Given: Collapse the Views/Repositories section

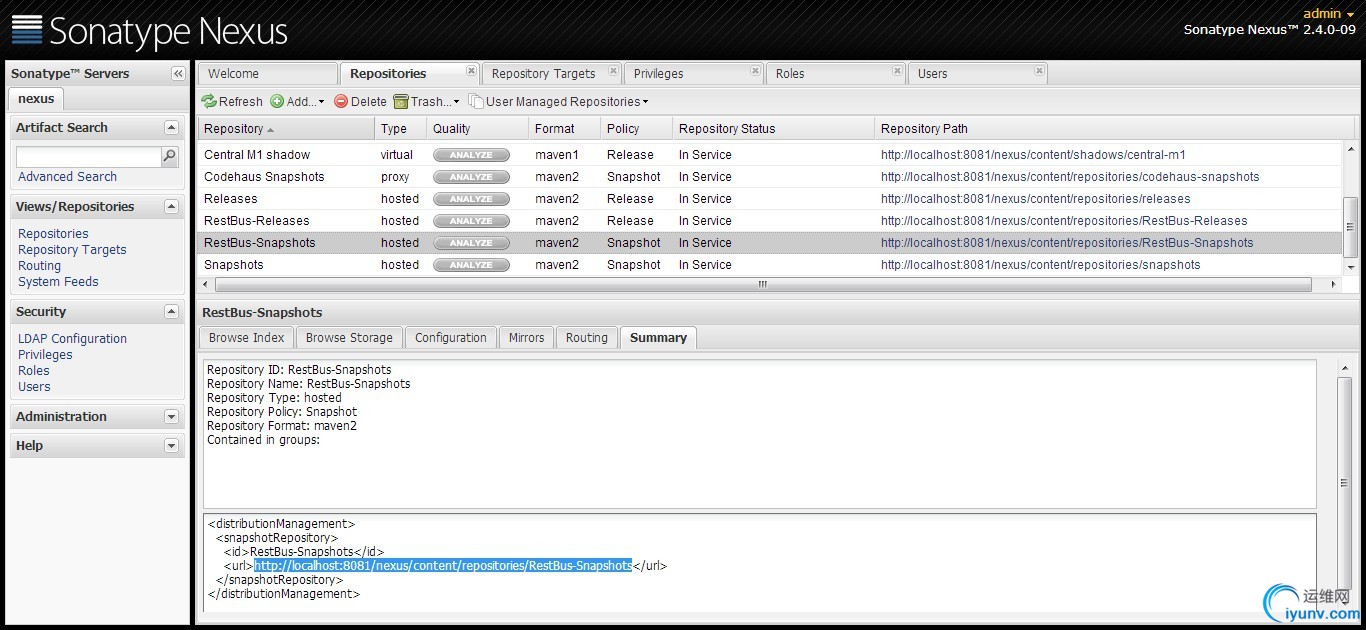Looking at the screenshot, I should (171, 207).
